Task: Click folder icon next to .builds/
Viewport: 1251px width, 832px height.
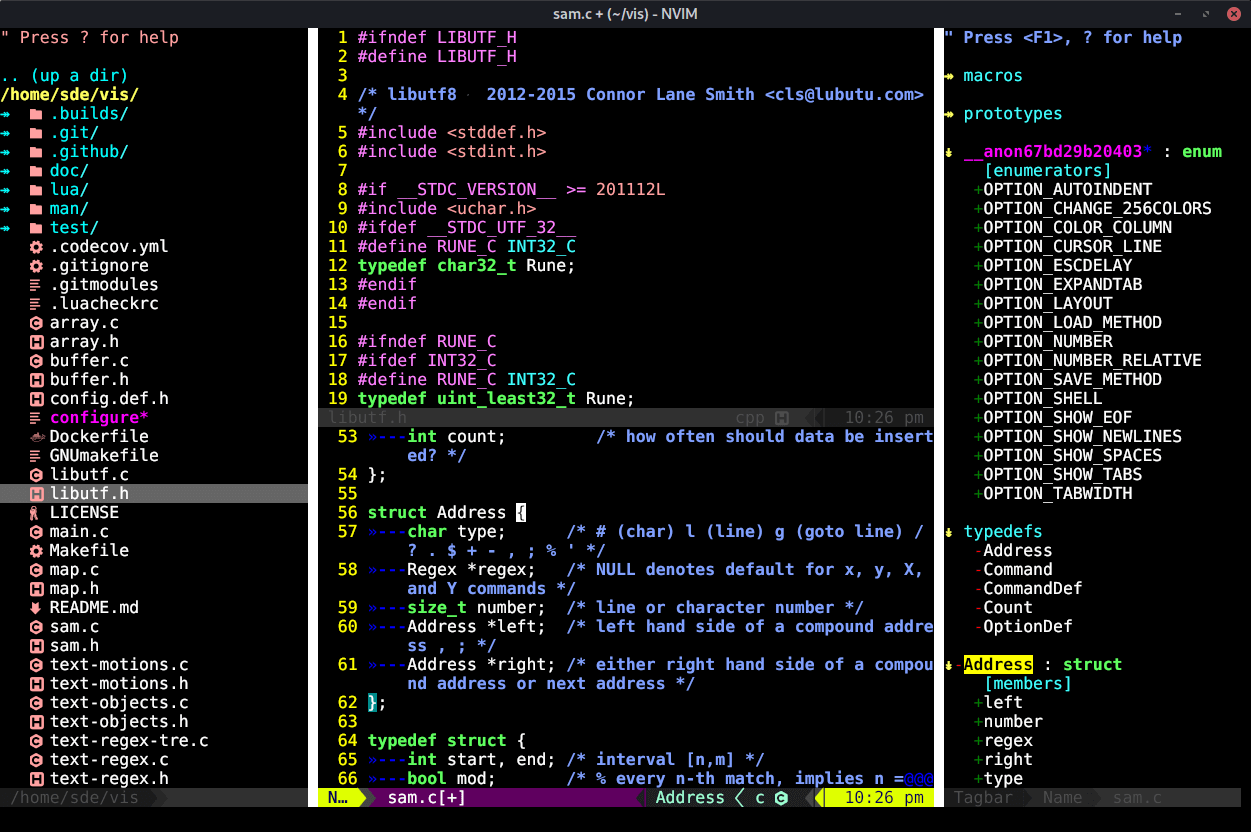Action: tap(36, 114)
